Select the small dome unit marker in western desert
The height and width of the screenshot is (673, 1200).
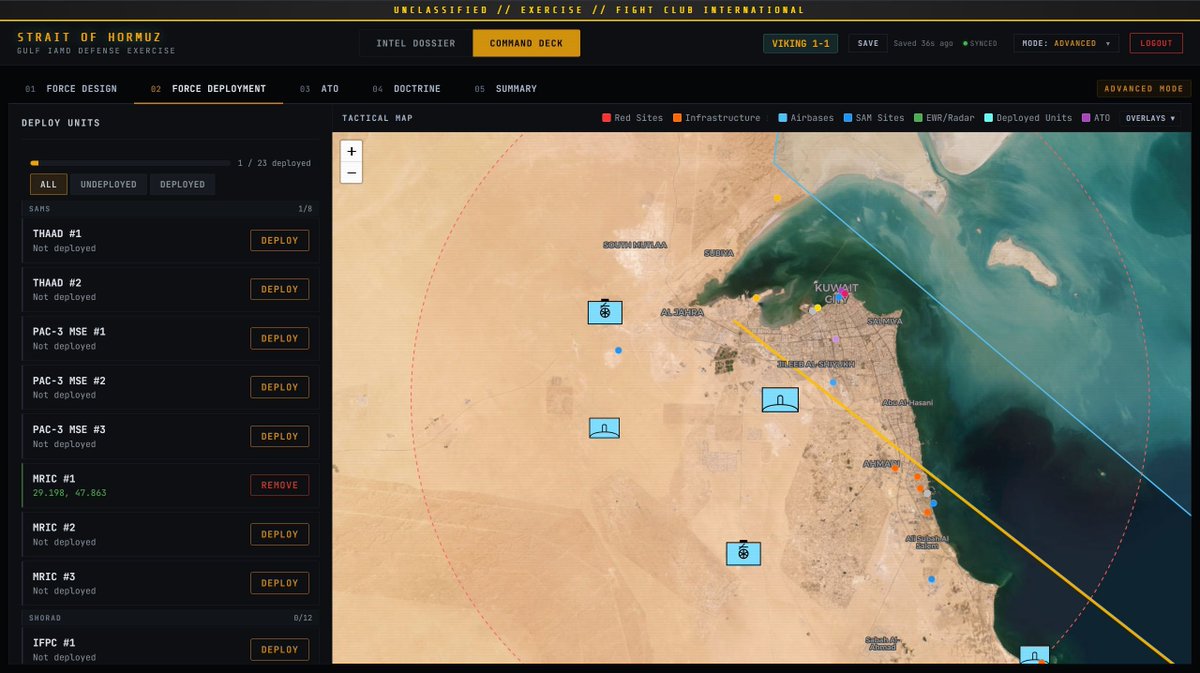(604, 428)
